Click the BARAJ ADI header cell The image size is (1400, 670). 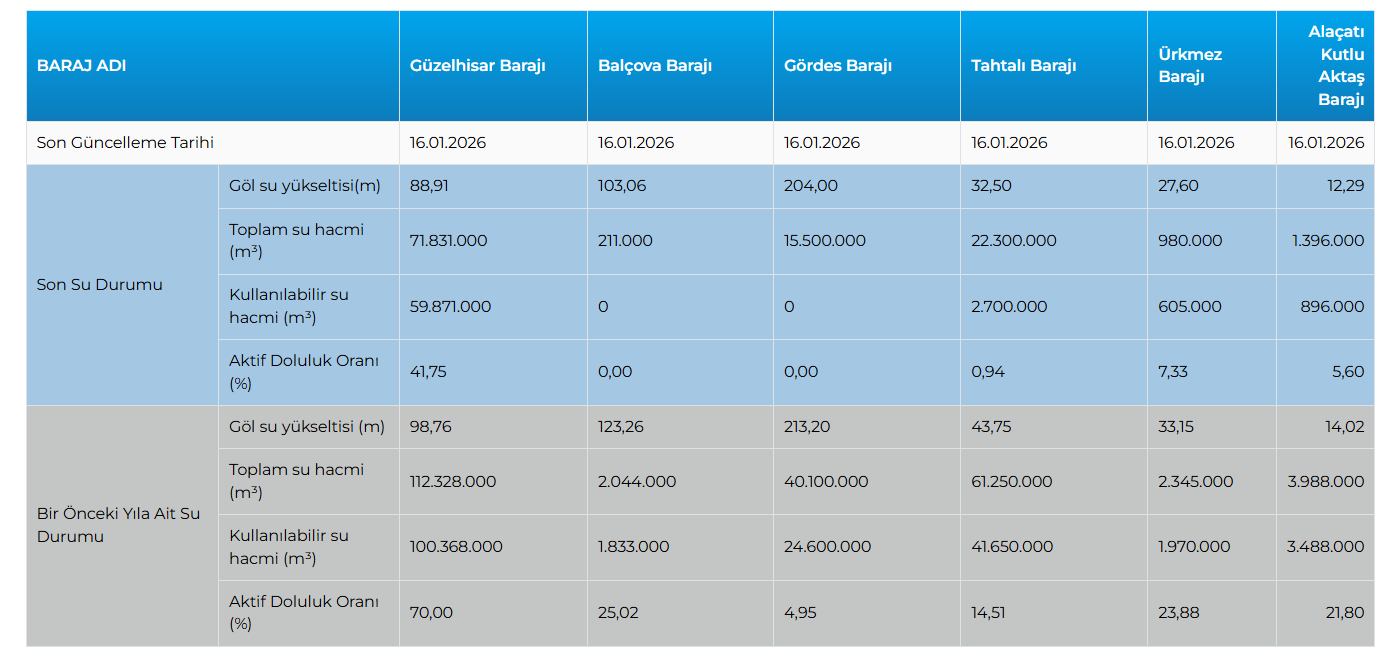(x=82, y=66)
